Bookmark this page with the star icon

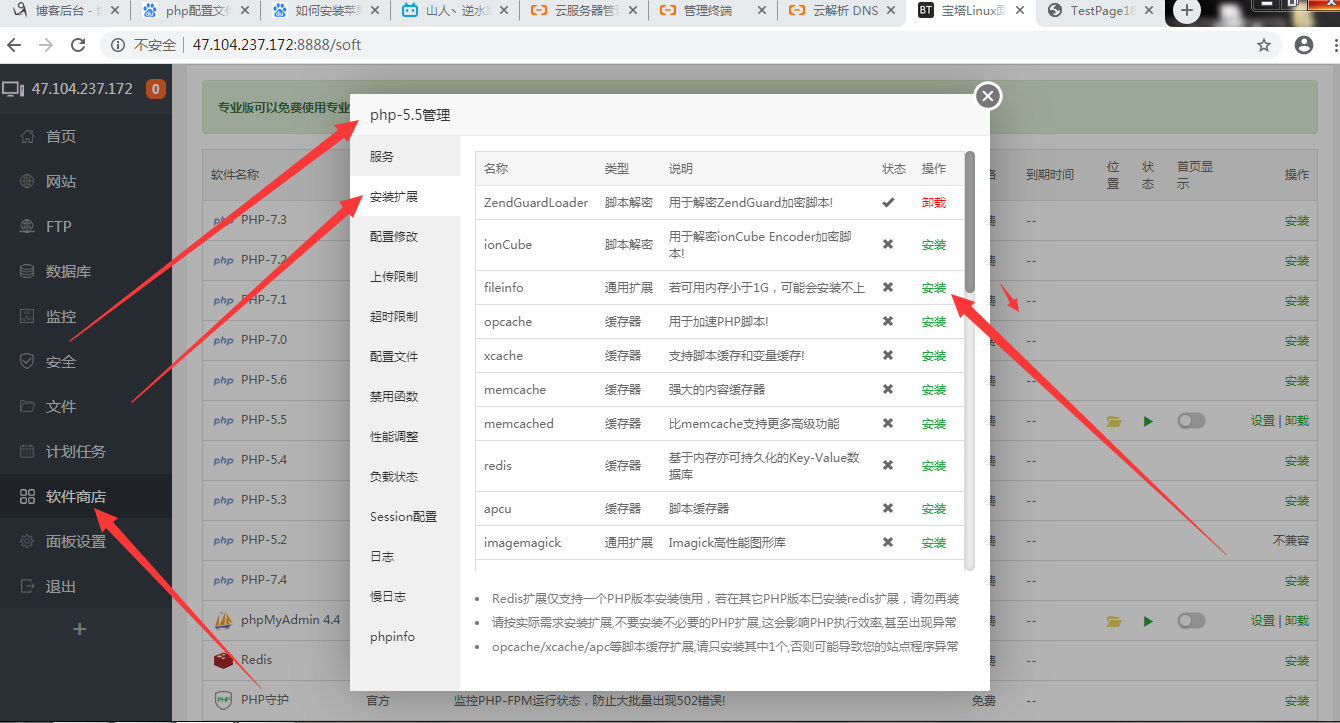[x=1264, y=45]
